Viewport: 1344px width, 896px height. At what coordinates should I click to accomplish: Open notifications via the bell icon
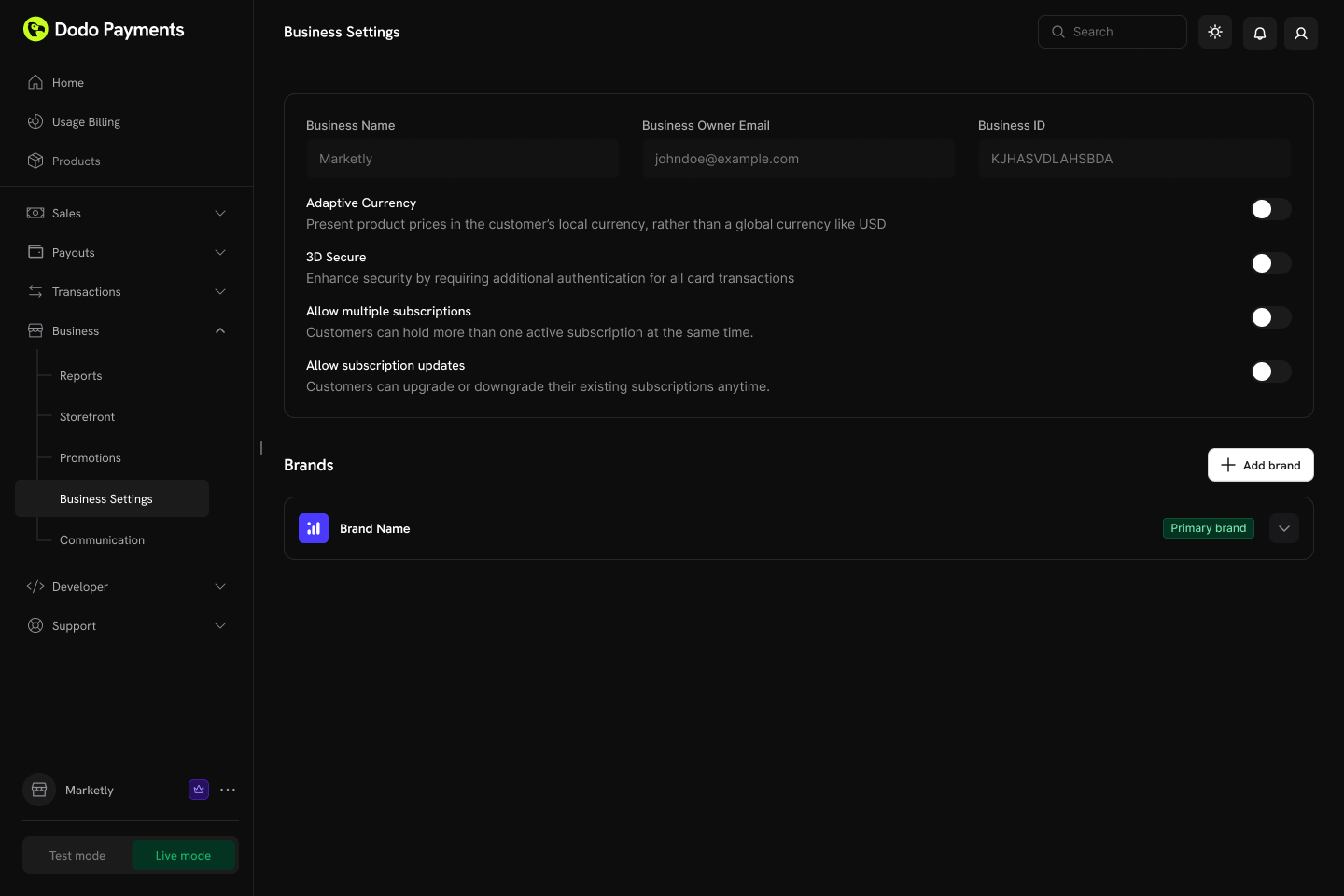point(1260,33)
